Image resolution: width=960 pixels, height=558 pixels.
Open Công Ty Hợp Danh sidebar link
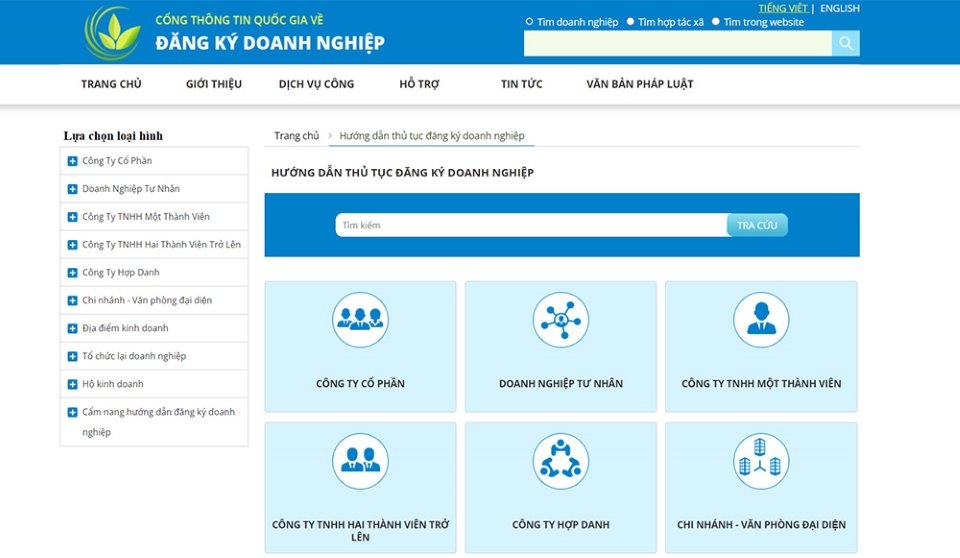(121, 272)
